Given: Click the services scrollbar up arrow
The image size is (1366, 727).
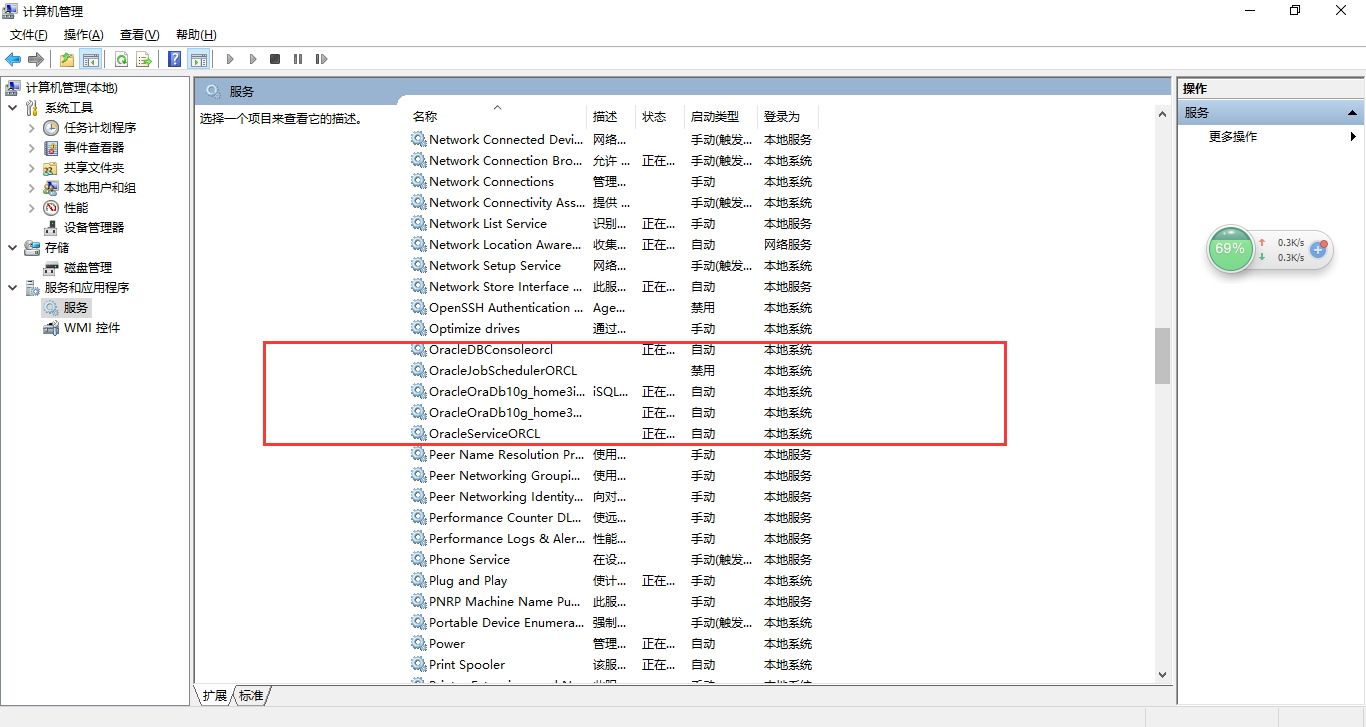Looking at the screenshot, I should click(1162, 115).
